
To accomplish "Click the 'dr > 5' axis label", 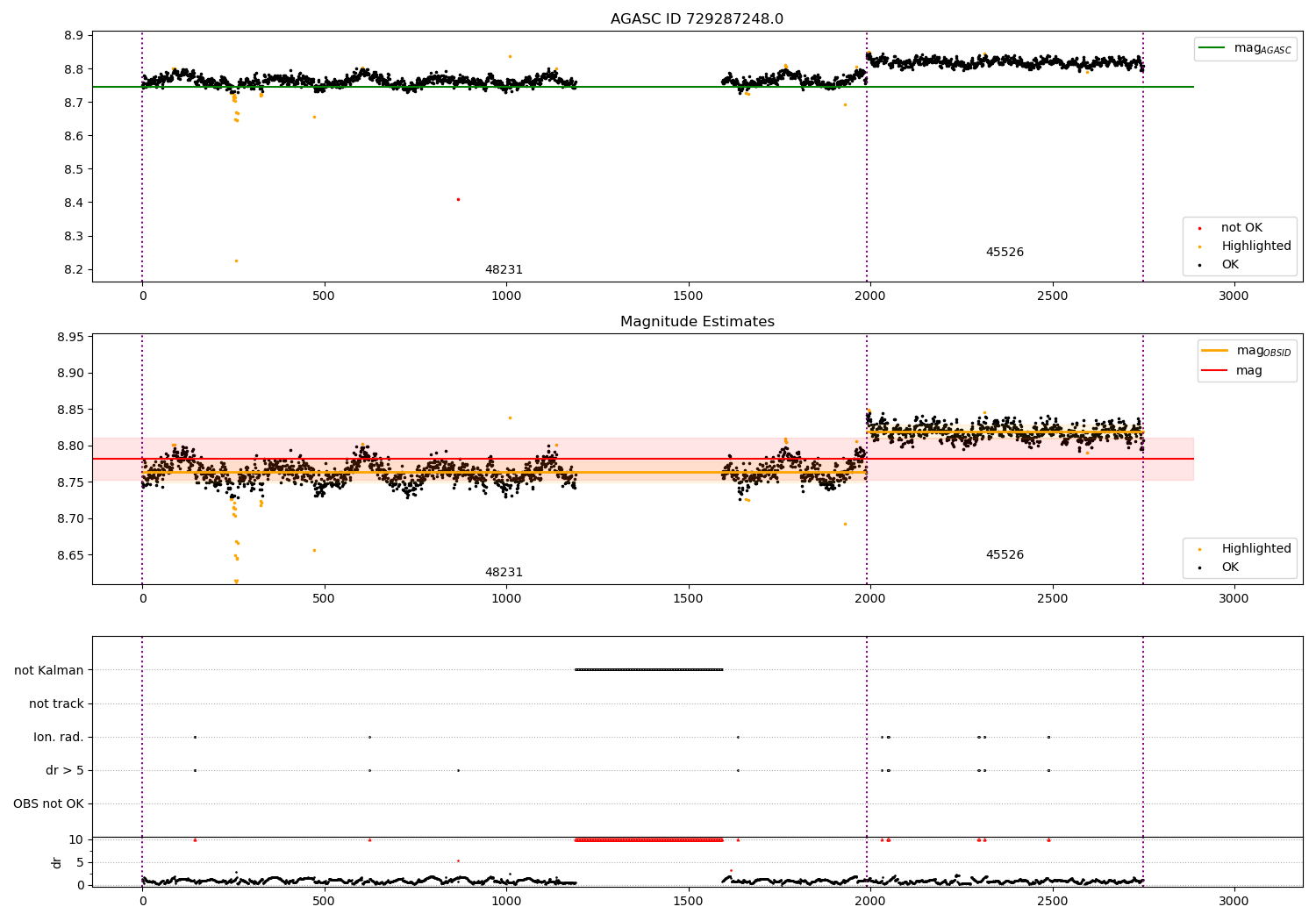I will [64, 770].
